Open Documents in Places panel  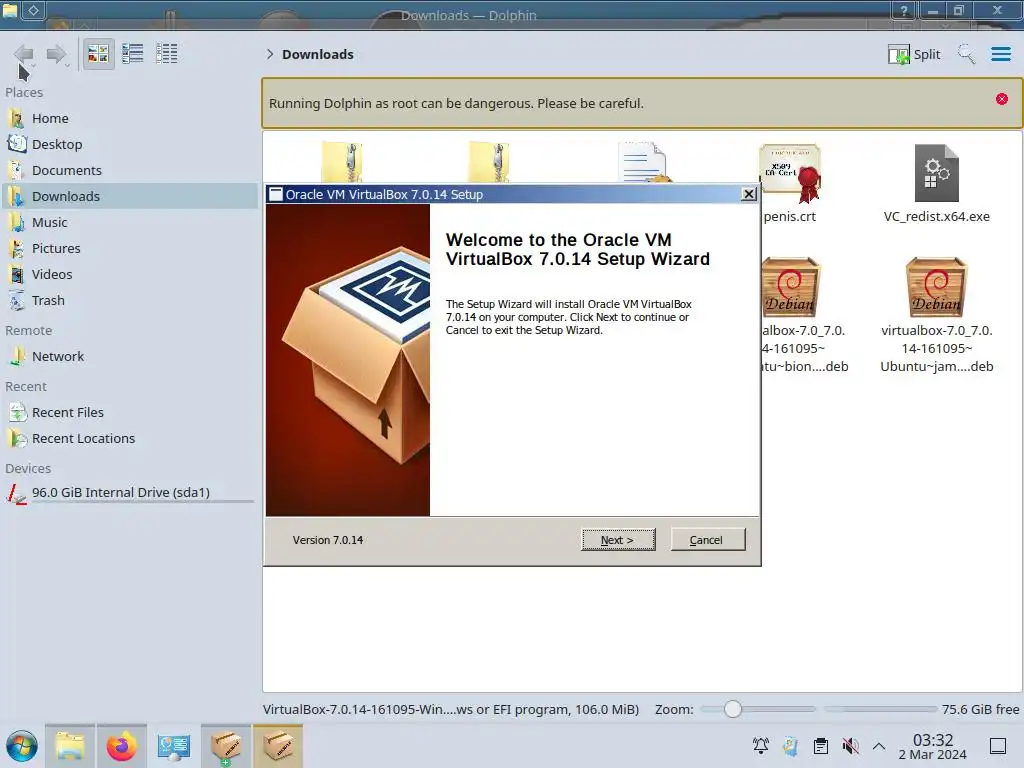pyautogui.click(x=131, y=170)
